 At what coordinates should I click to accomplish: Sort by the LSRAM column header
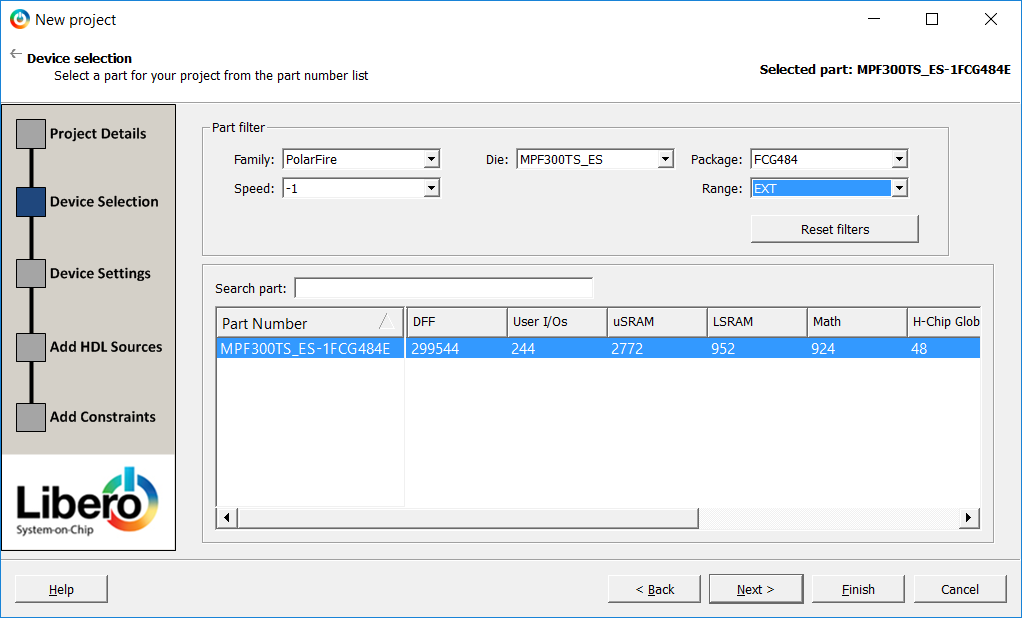(757, 322)
